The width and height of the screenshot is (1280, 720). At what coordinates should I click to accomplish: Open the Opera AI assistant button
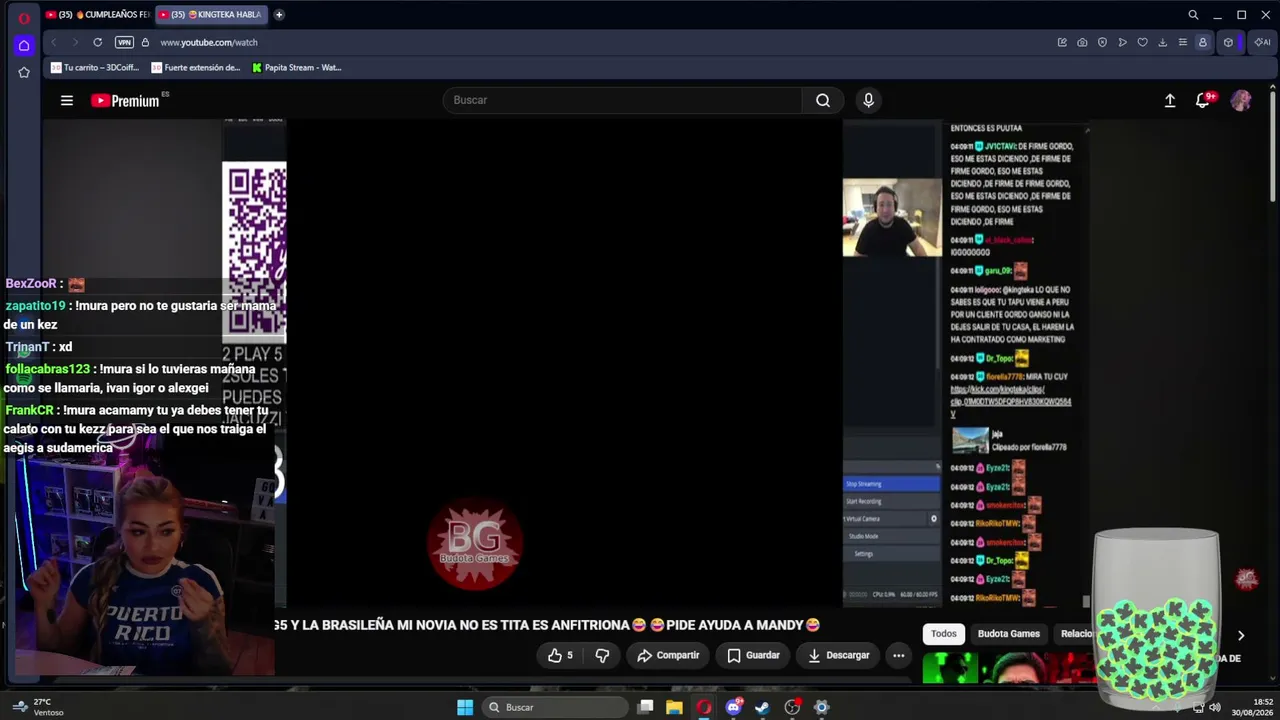tap(1262, 42)
